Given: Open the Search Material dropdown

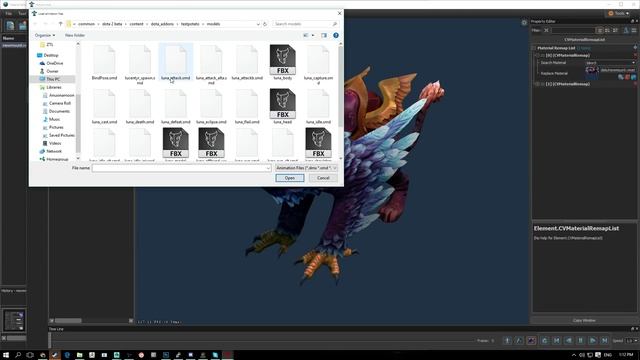Looking at the screenshot, I should pos(611,63).
